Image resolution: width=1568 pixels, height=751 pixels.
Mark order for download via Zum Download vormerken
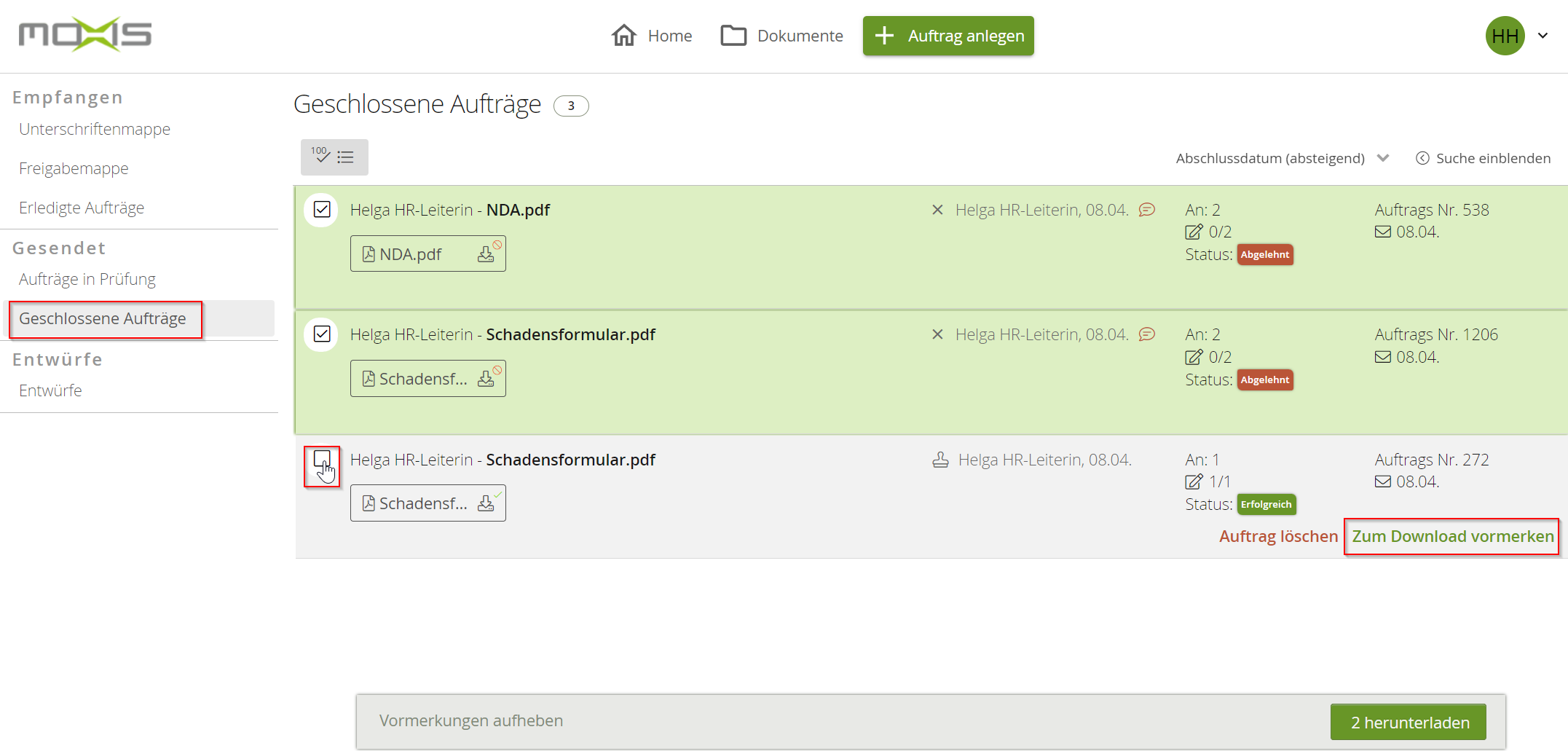(1451, 536)
